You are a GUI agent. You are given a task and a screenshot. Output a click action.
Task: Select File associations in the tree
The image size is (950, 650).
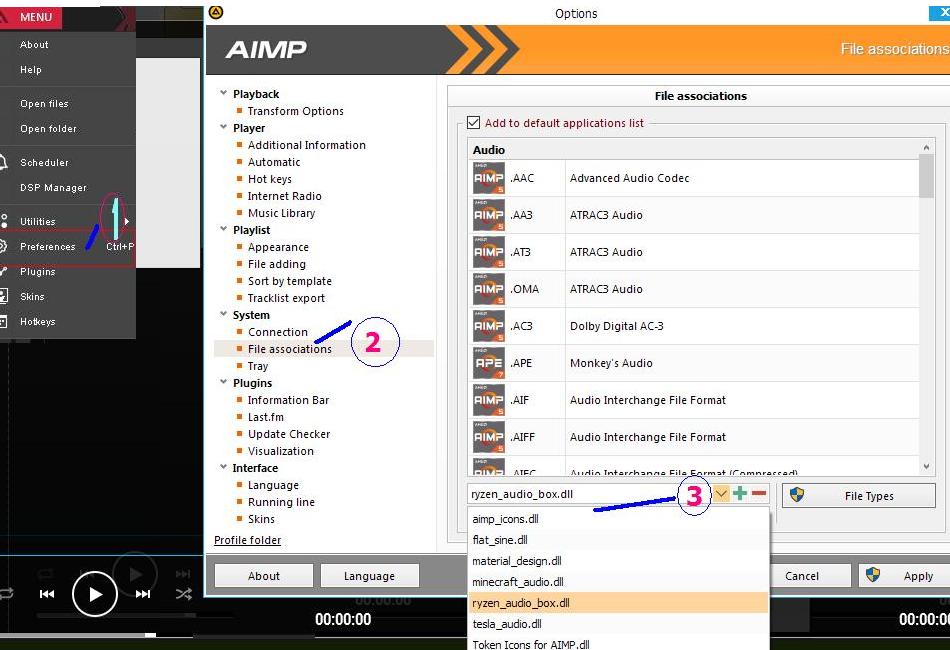[290, 349]
